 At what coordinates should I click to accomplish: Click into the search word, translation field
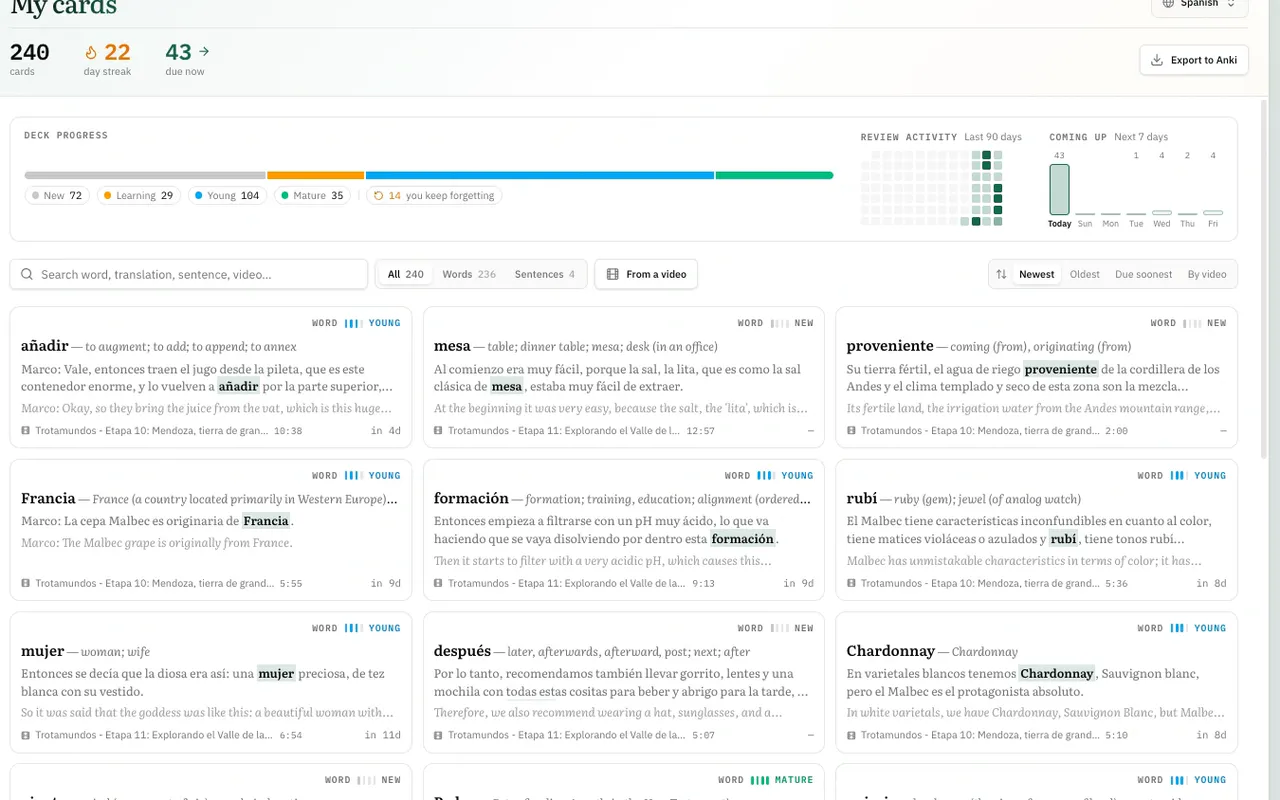(x=189, y=274)
